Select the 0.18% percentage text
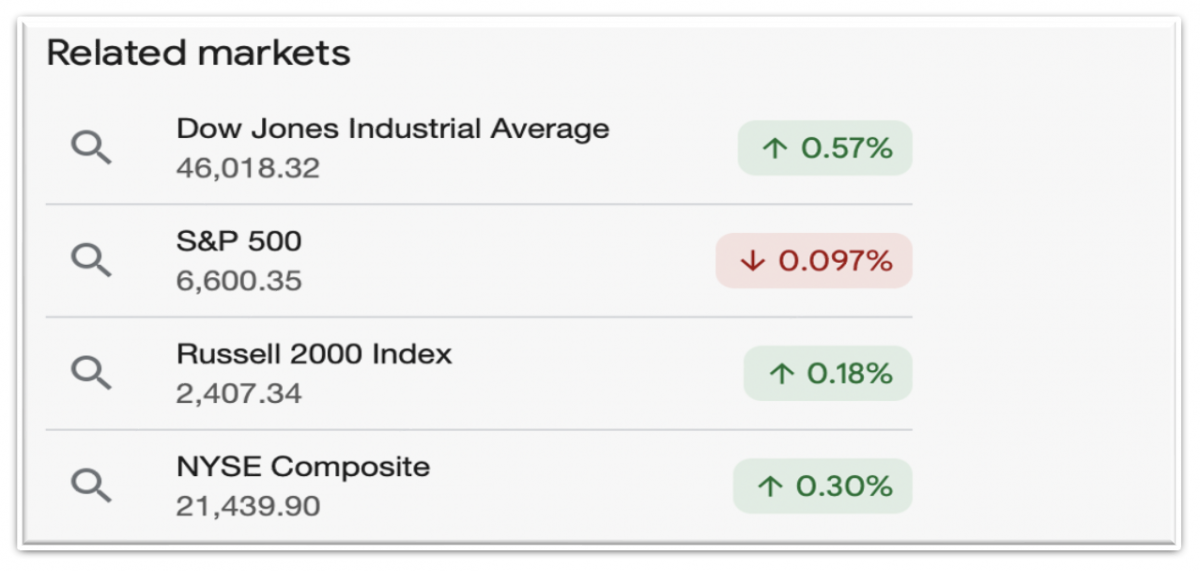1200x571 pixels. [x=849, y=374]
